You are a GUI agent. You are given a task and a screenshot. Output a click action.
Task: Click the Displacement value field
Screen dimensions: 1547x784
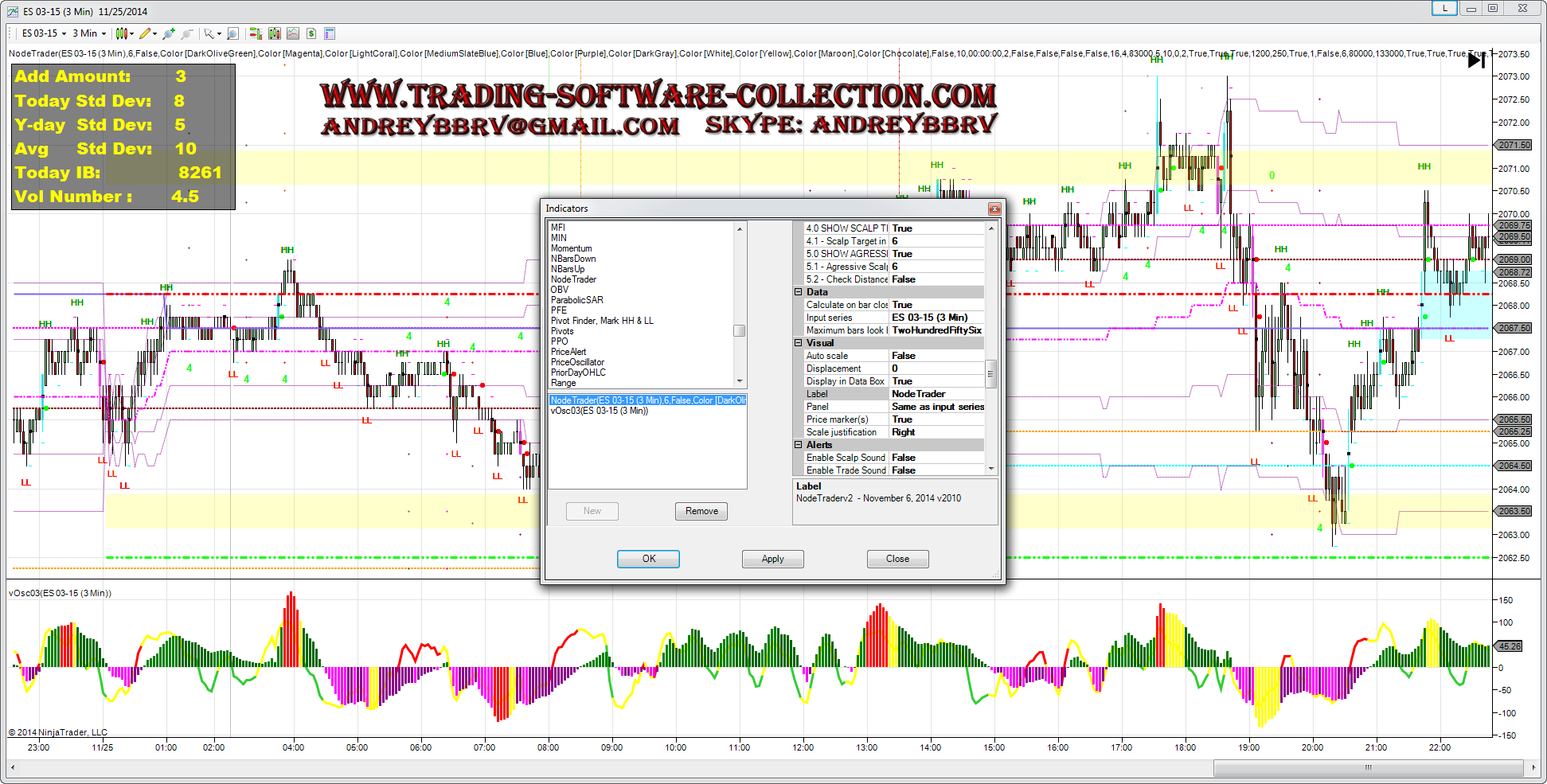(x=936, y=369)
